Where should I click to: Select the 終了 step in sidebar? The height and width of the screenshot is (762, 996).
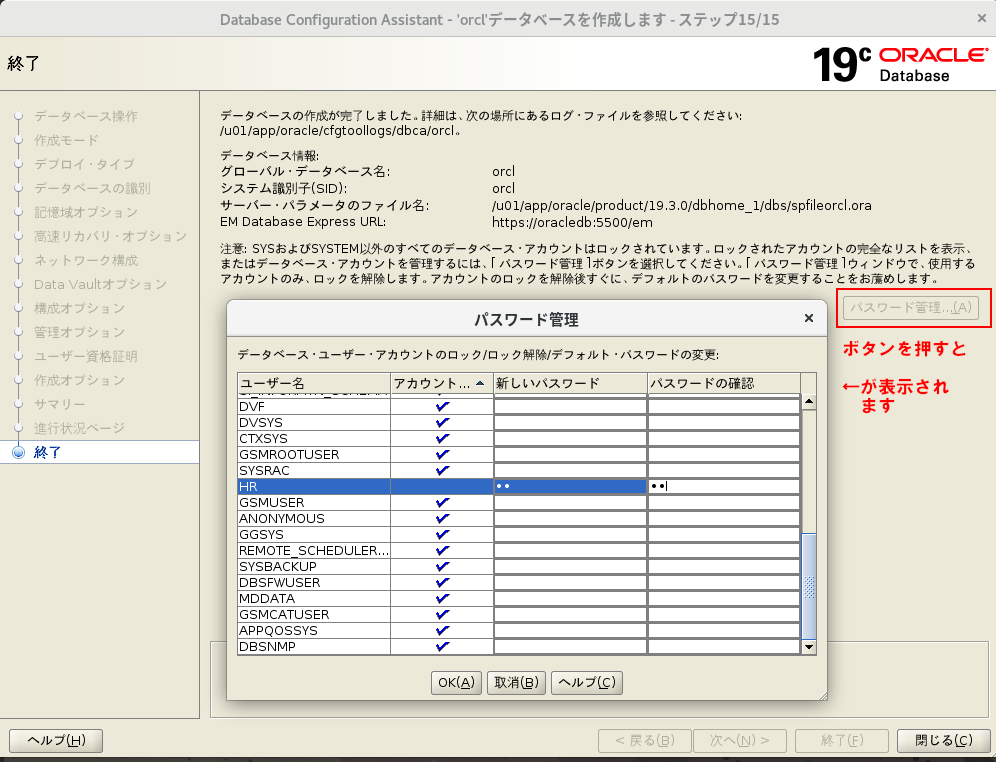coord(48,452)
